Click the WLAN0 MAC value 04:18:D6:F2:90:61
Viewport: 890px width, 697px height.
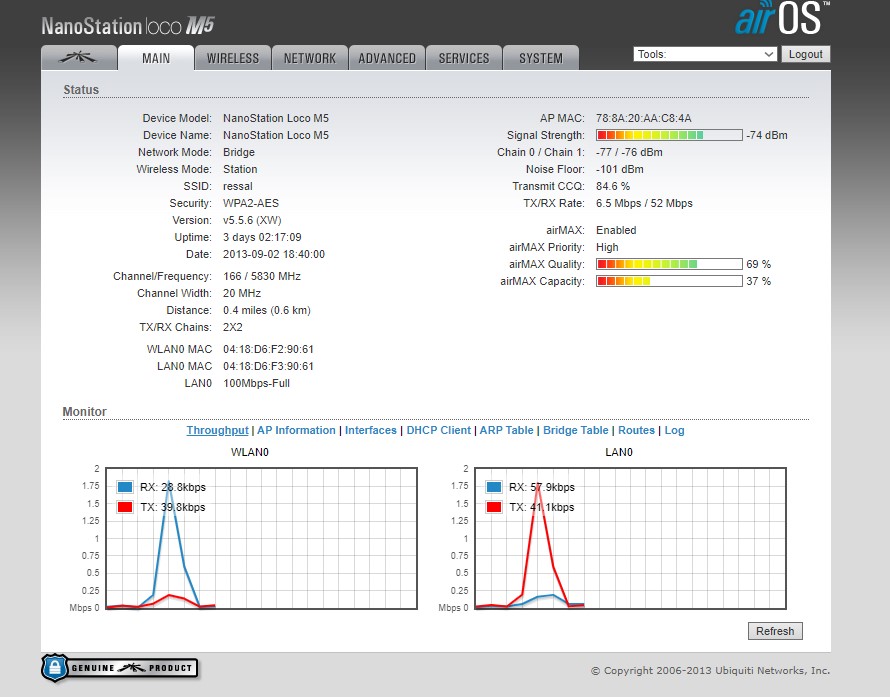(268, 349)
